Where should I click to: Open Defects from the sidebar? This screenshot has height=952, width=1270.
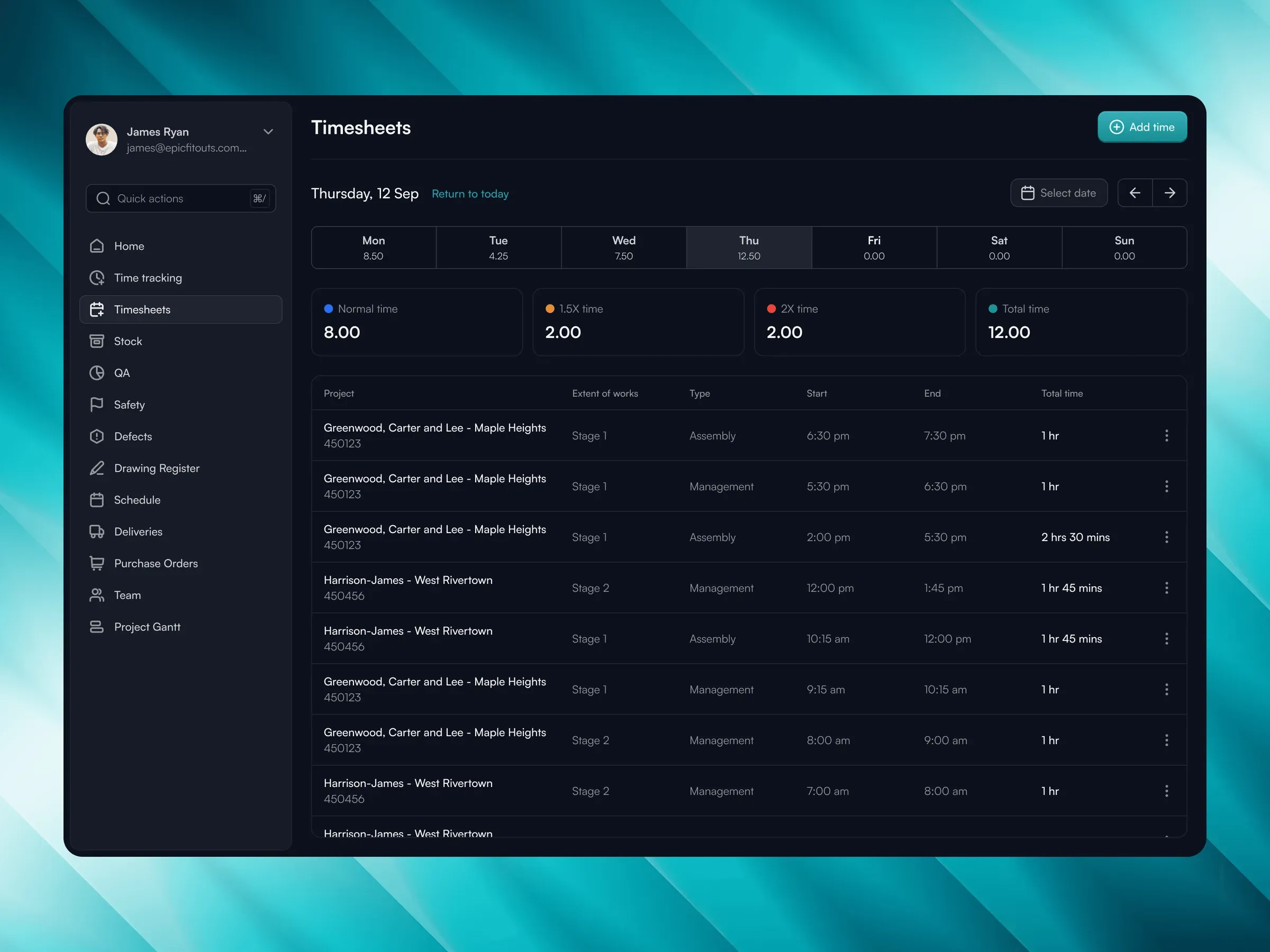point(180,437)
